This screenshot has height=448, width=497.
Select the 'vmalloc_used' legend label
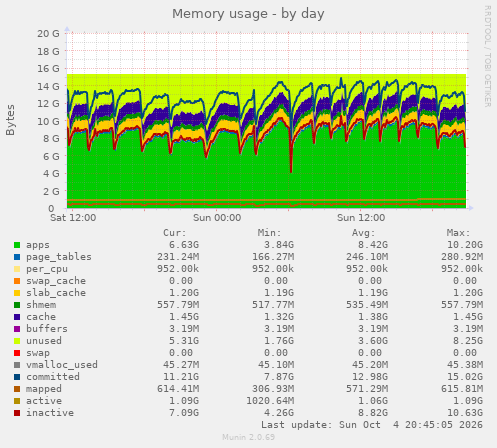(x=62, y=365)
